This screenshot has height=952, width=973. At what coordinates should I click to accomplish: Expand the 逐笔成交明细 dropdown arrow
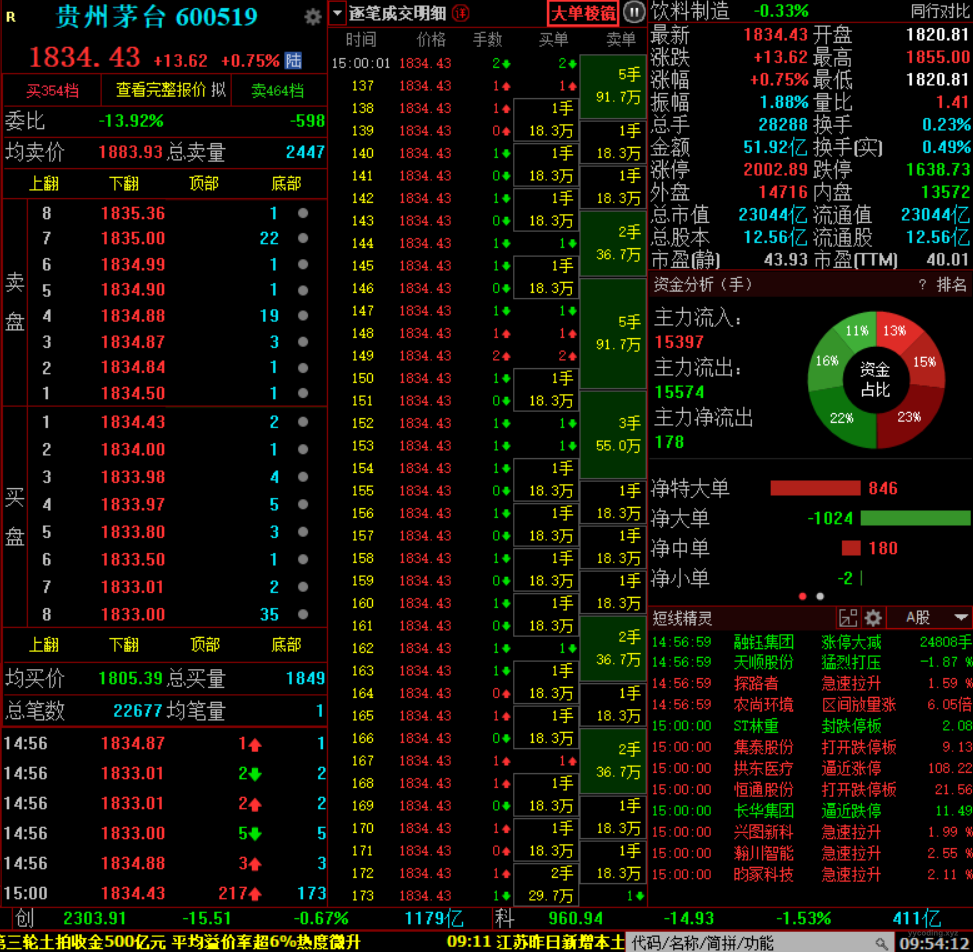pos(337,12)
